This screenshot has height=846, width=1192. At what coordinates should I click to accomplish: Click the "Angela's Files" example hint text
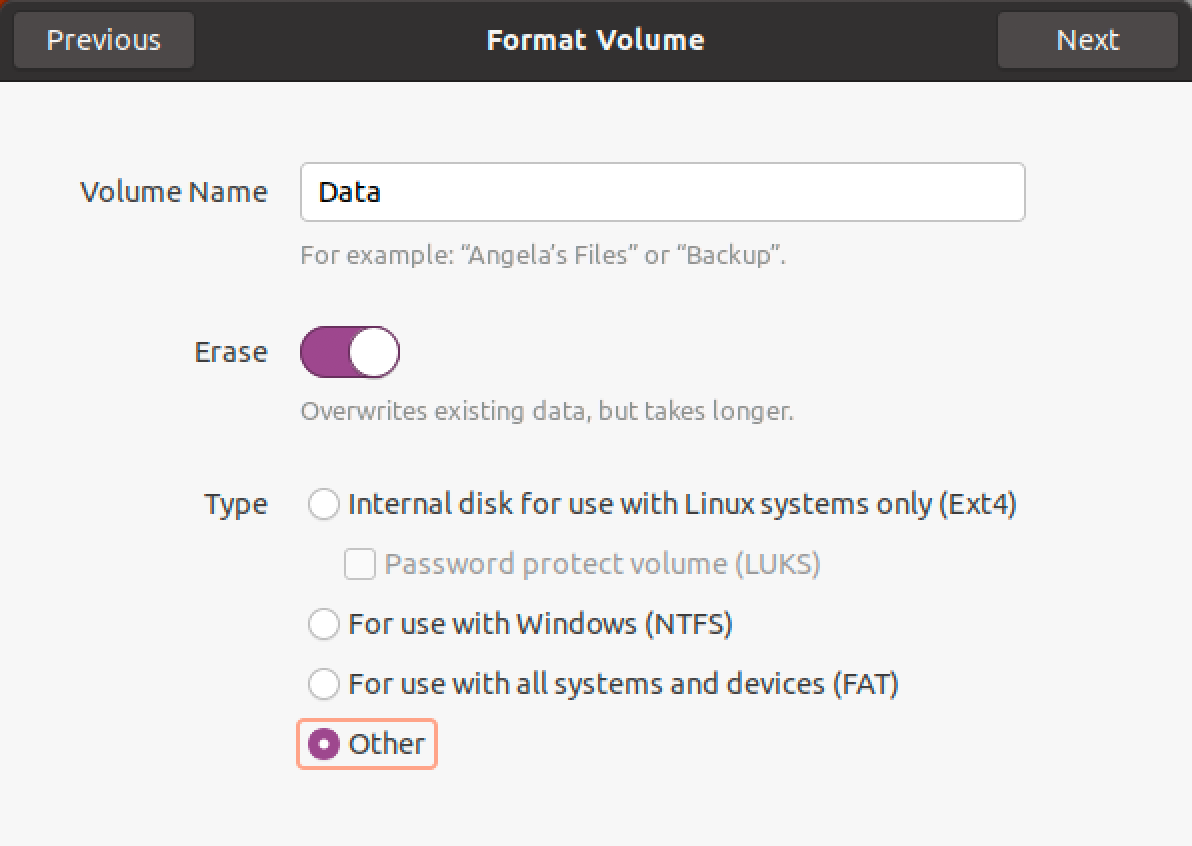(x=543, y=255)
